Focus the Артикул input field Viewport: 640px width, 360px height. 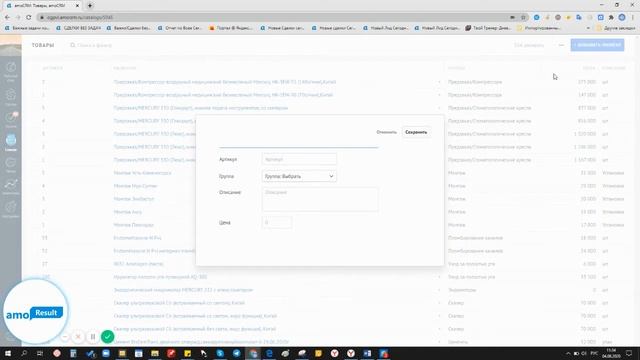[x=299, y=159]
